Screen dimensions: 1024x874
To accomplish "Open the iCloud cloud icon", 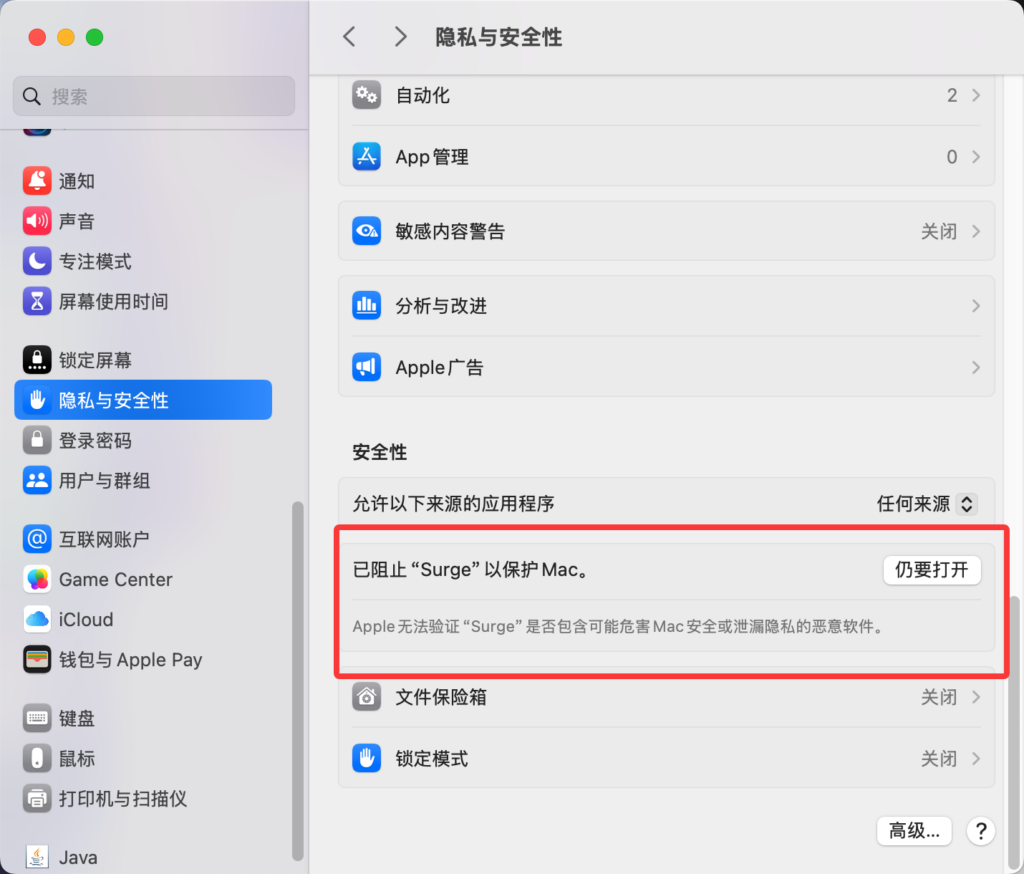I will coord(37,619).
